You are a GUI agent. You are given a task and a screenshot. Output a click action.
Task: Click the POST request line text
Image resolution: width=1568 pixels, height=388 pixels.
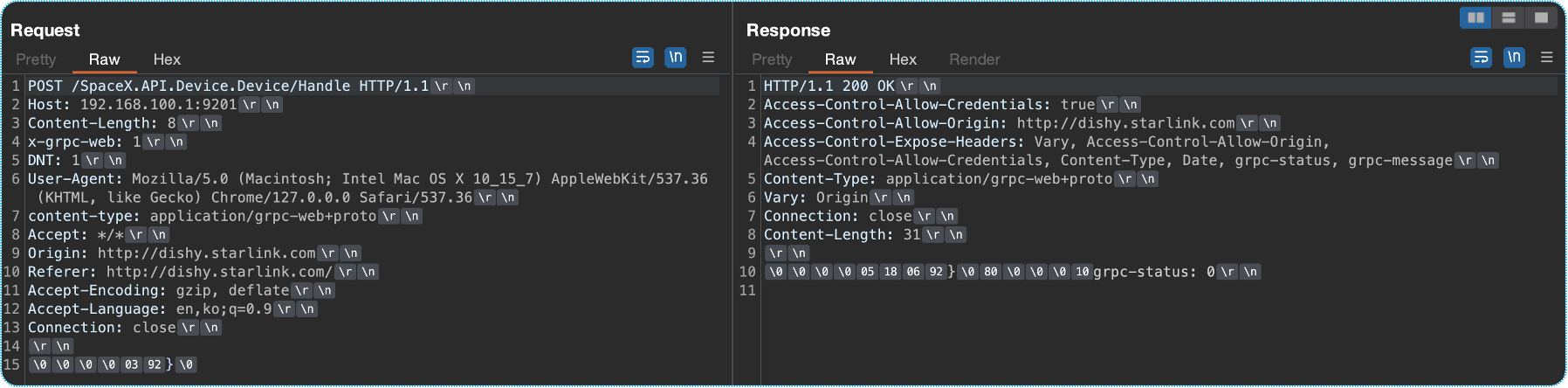227,86
